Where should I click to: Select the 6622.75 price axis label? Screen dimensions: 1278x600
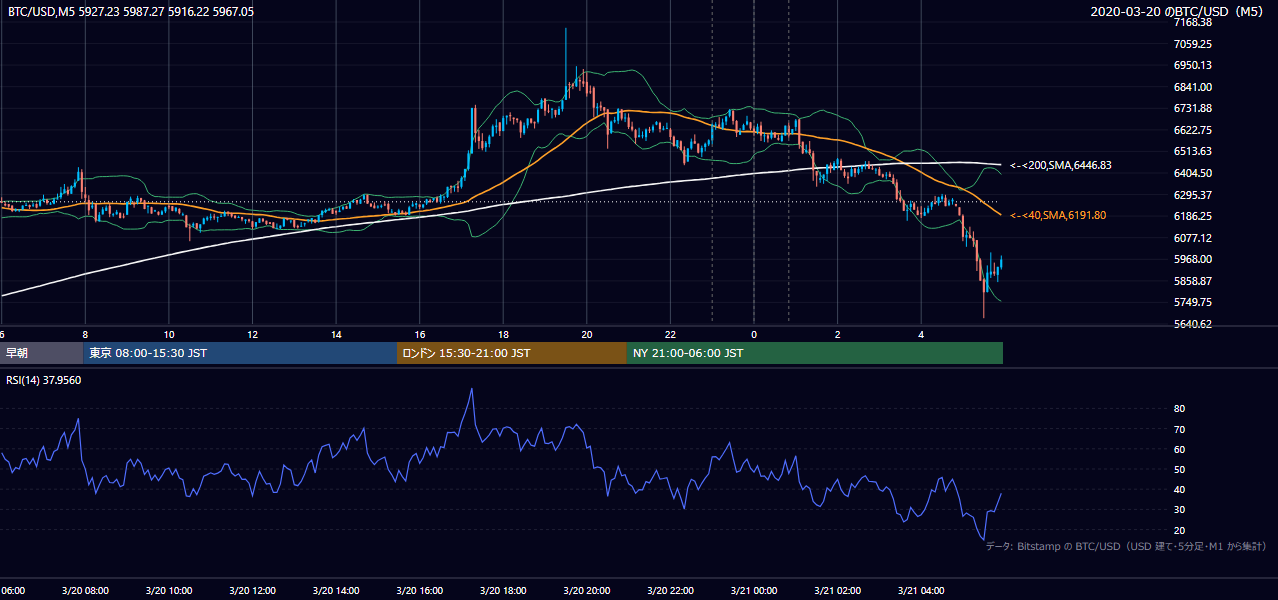1193,130
